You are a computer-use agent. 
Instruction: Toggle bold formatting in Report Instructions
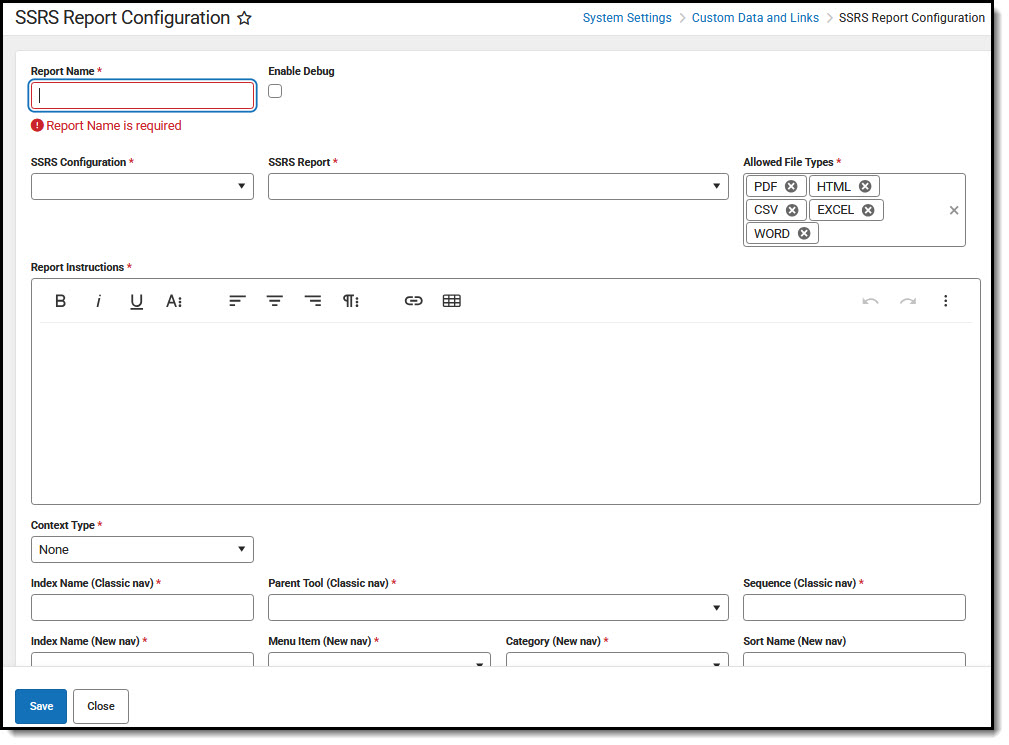(x=60, y=301)
